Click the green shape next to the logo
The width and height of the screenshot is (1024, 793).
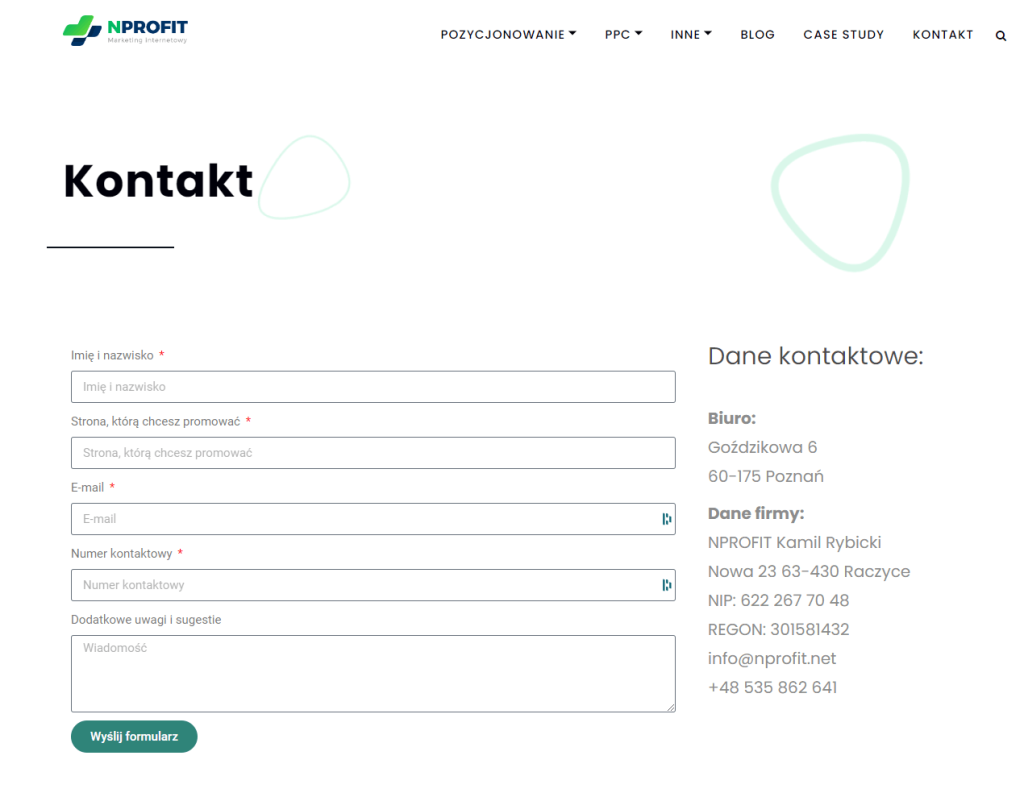[78, 27]
